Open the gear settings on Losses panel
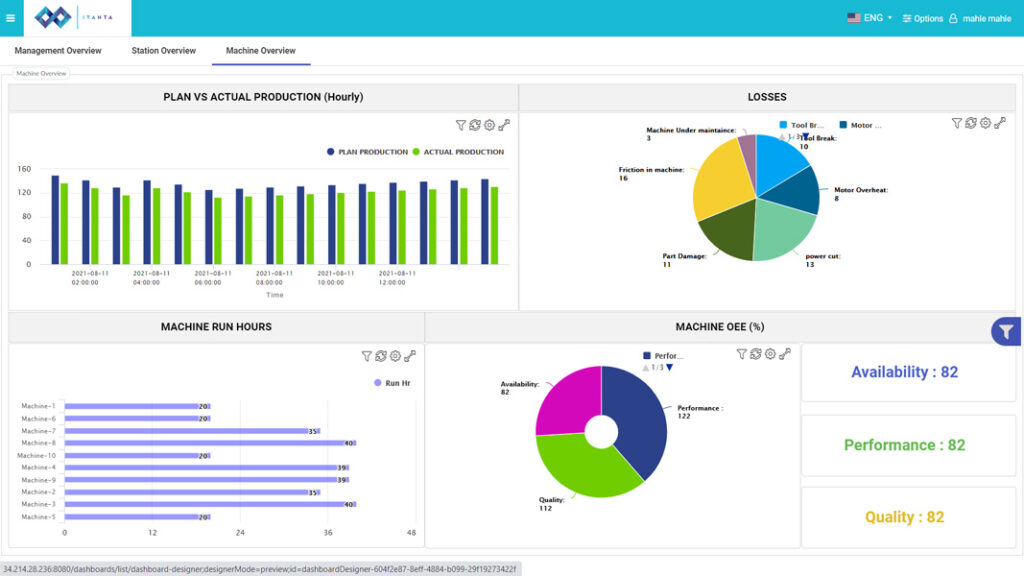The height and width of the screenshot is (576, 1024). pos(986,123)
